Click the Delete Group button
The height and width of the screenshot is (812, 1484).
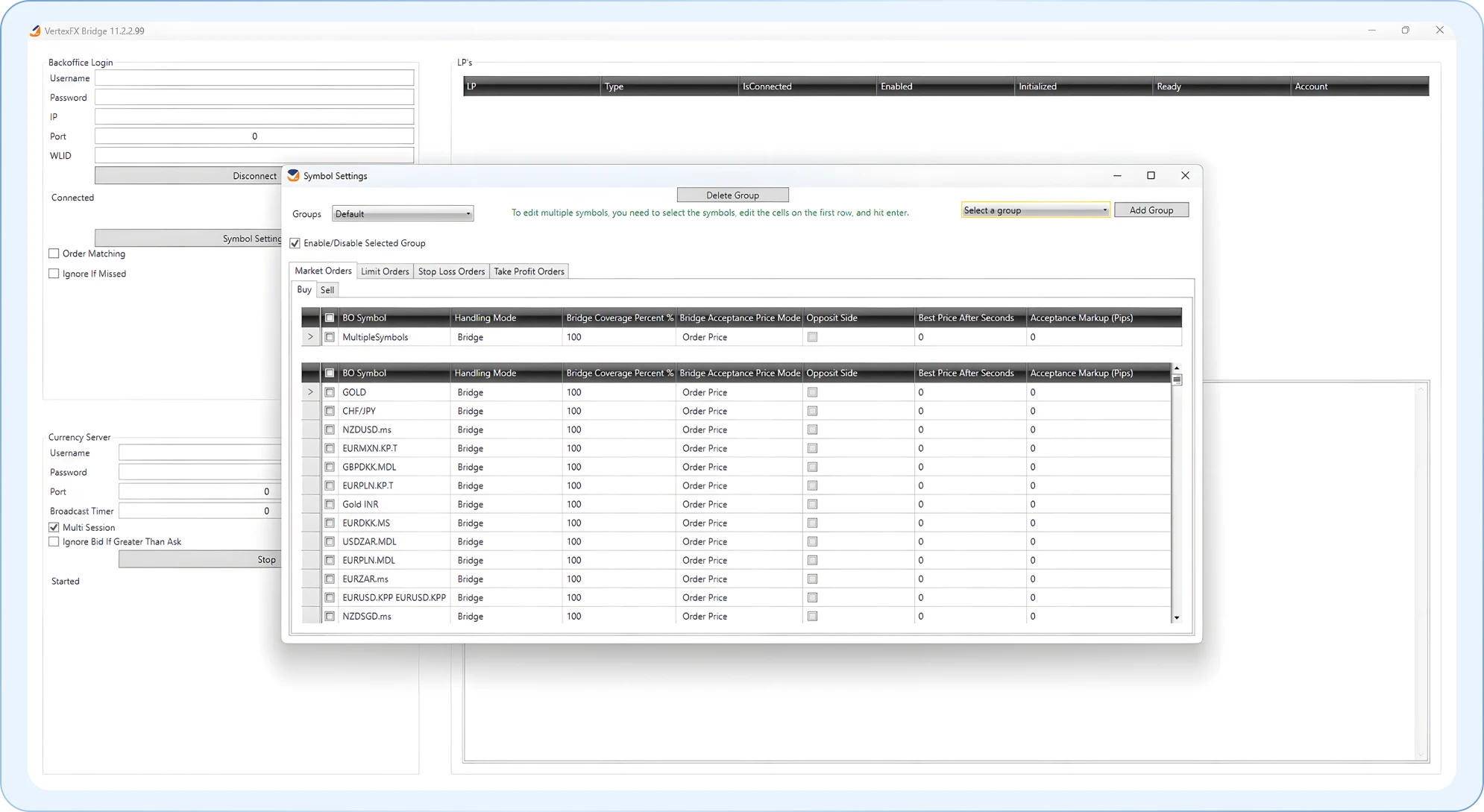click(732, 195)
